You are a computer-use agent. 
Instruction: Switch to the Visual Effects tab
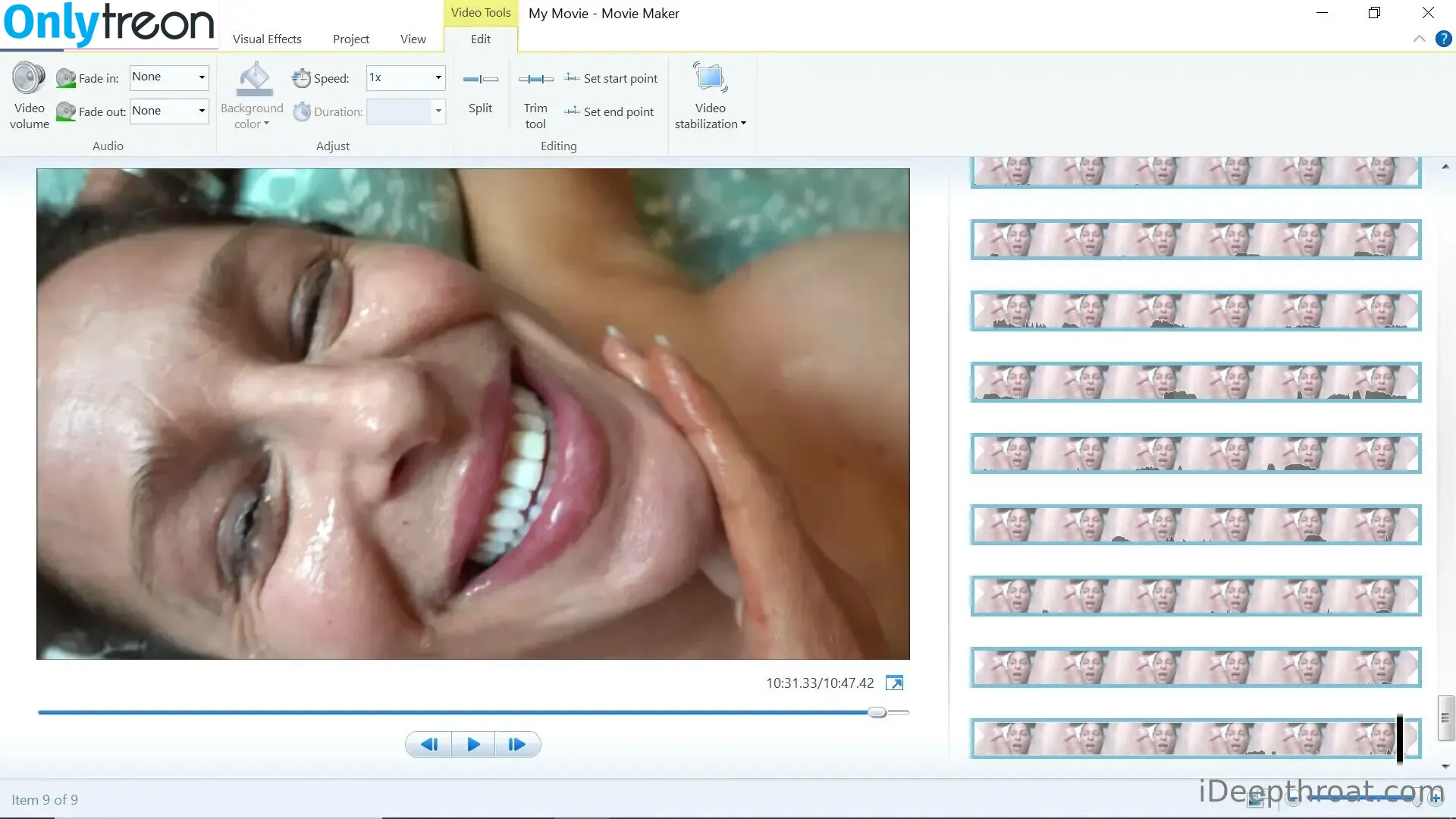tap(267, 39)
